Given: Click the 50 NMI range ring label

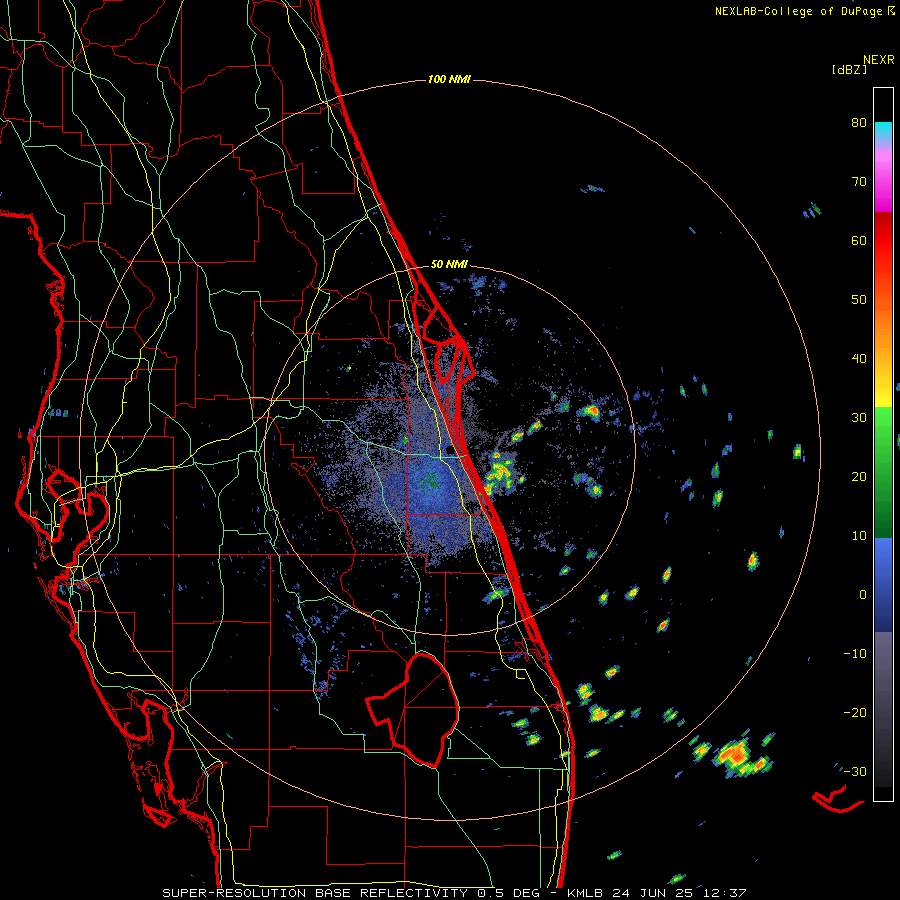Looking at the screenshot, I should coord(449,264).
